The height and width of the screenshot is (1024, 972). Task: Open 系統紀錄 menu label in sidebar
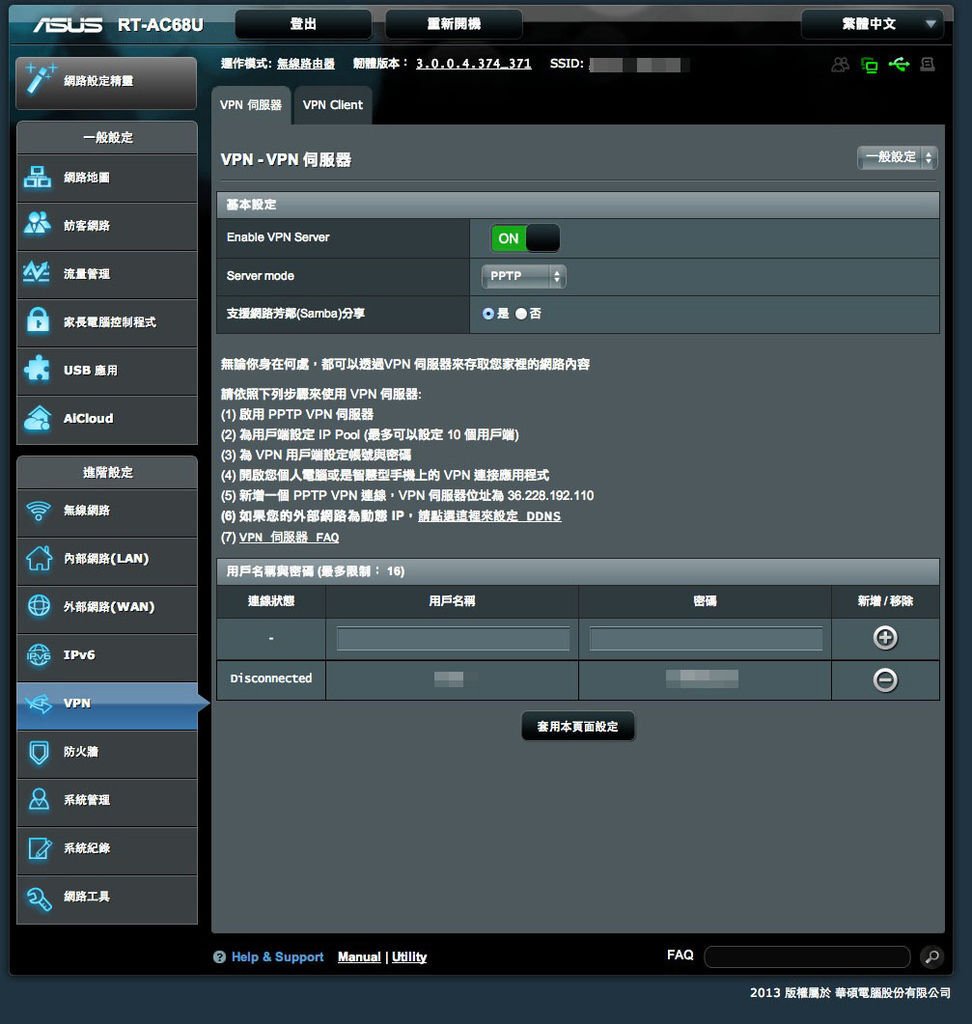click(x=87, y=848)
